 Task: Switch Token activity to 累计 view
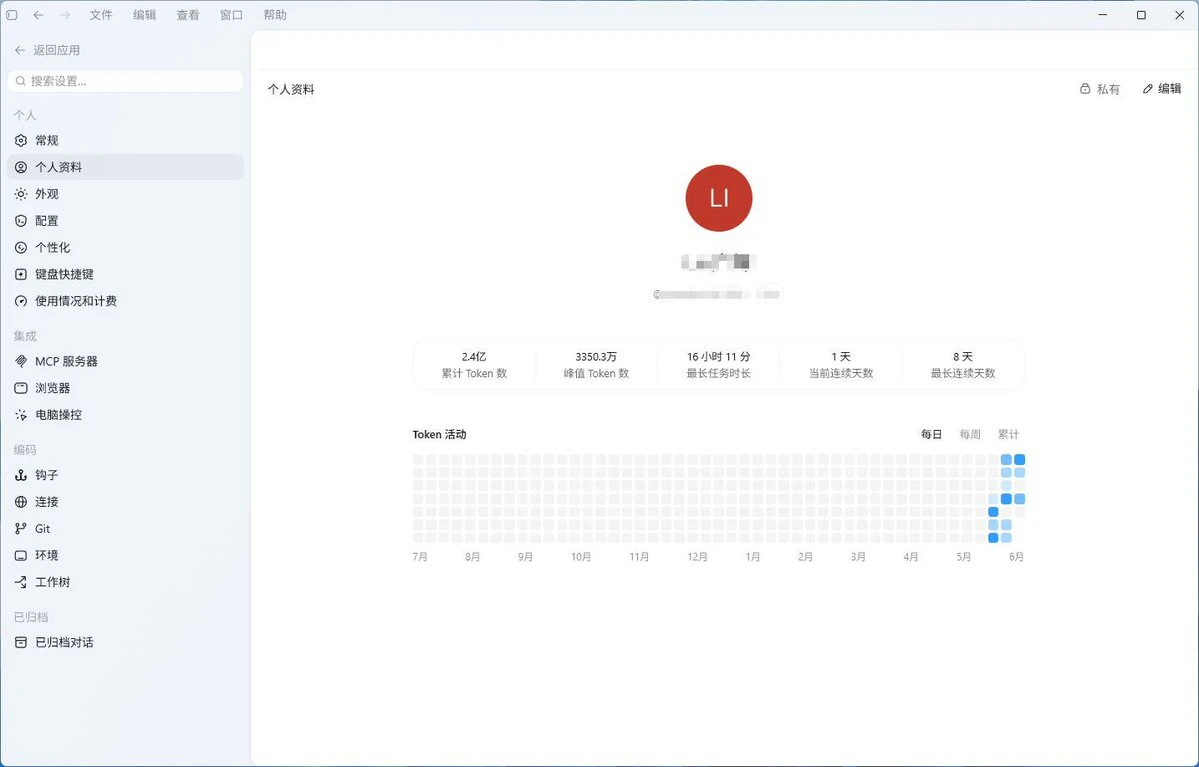pyautogui.click(x=1008, y=434)
